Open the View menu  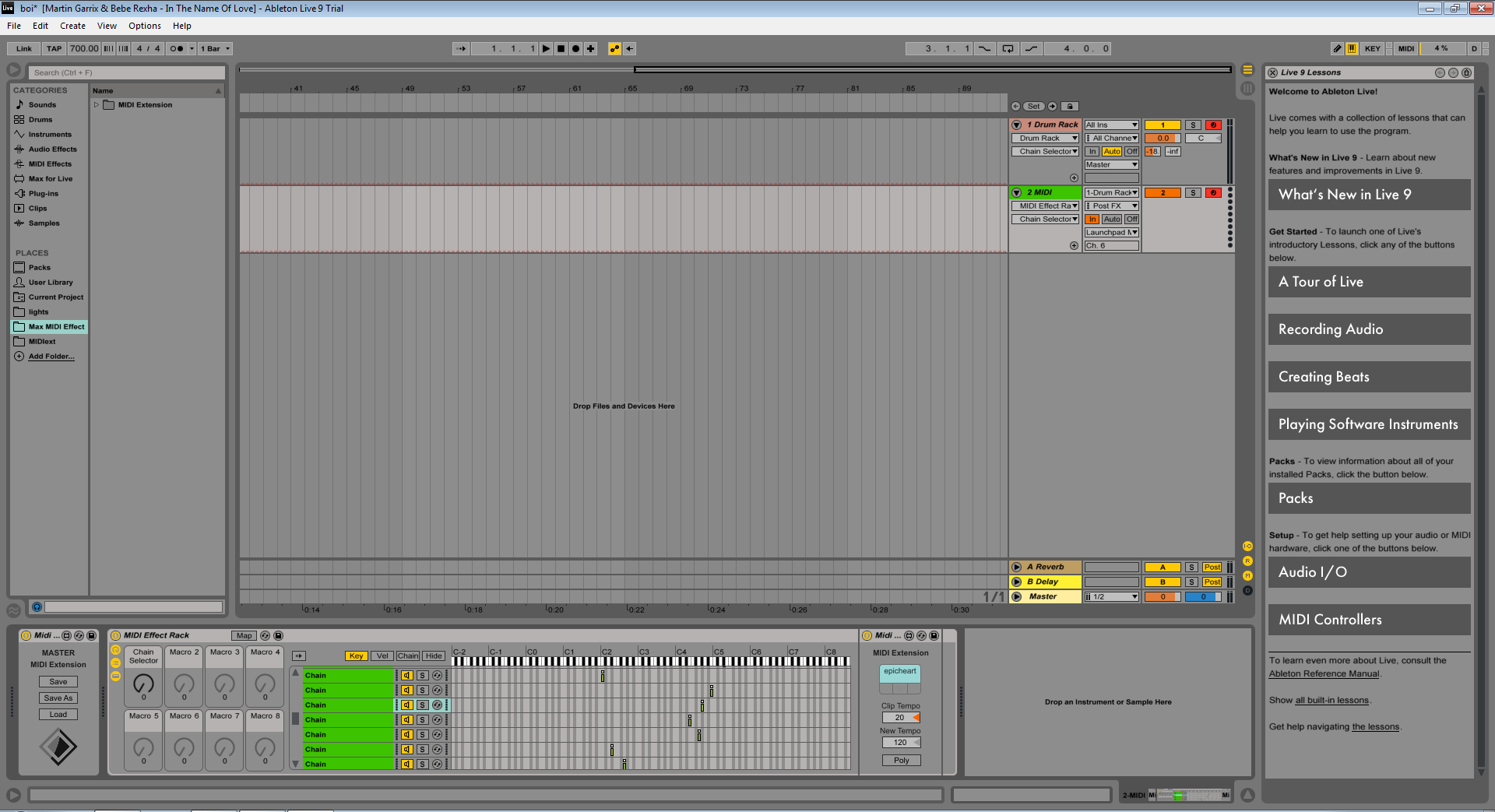click(x=107, y=26)
